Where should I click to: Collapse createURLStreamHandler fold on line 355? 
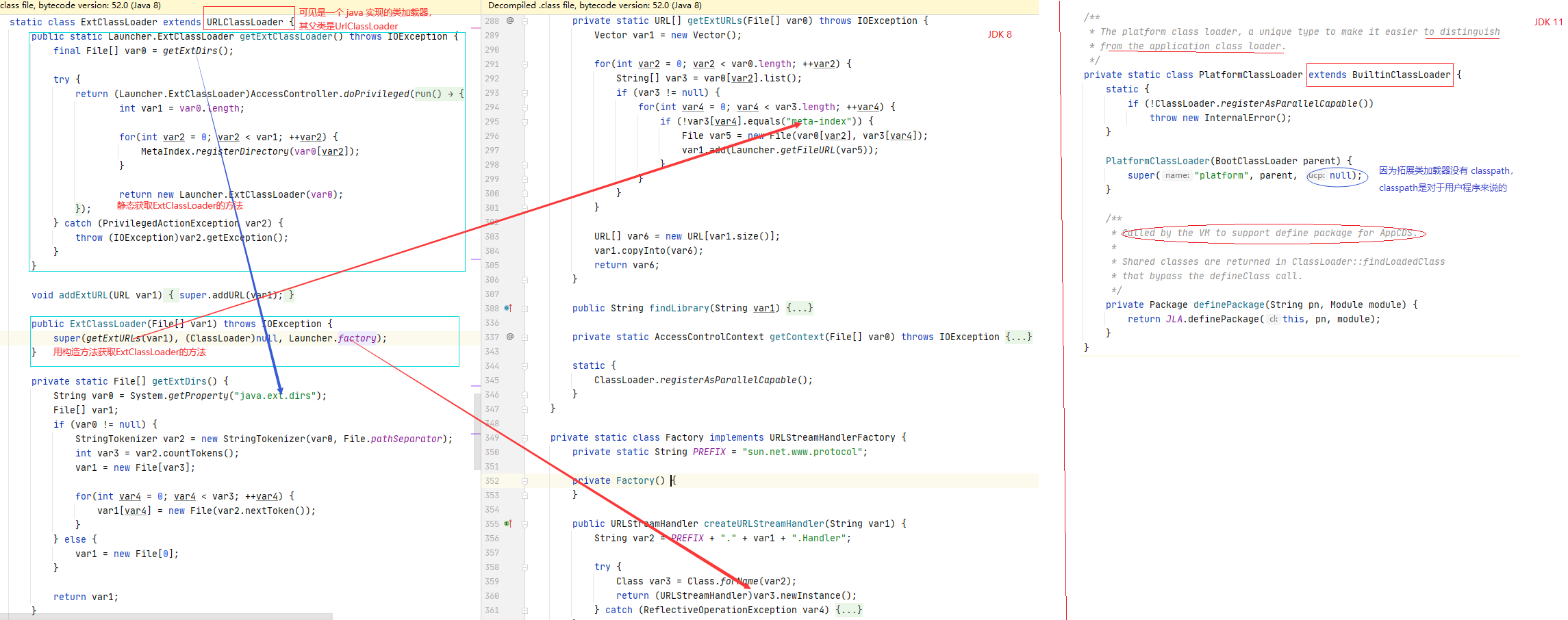point(525,524)
